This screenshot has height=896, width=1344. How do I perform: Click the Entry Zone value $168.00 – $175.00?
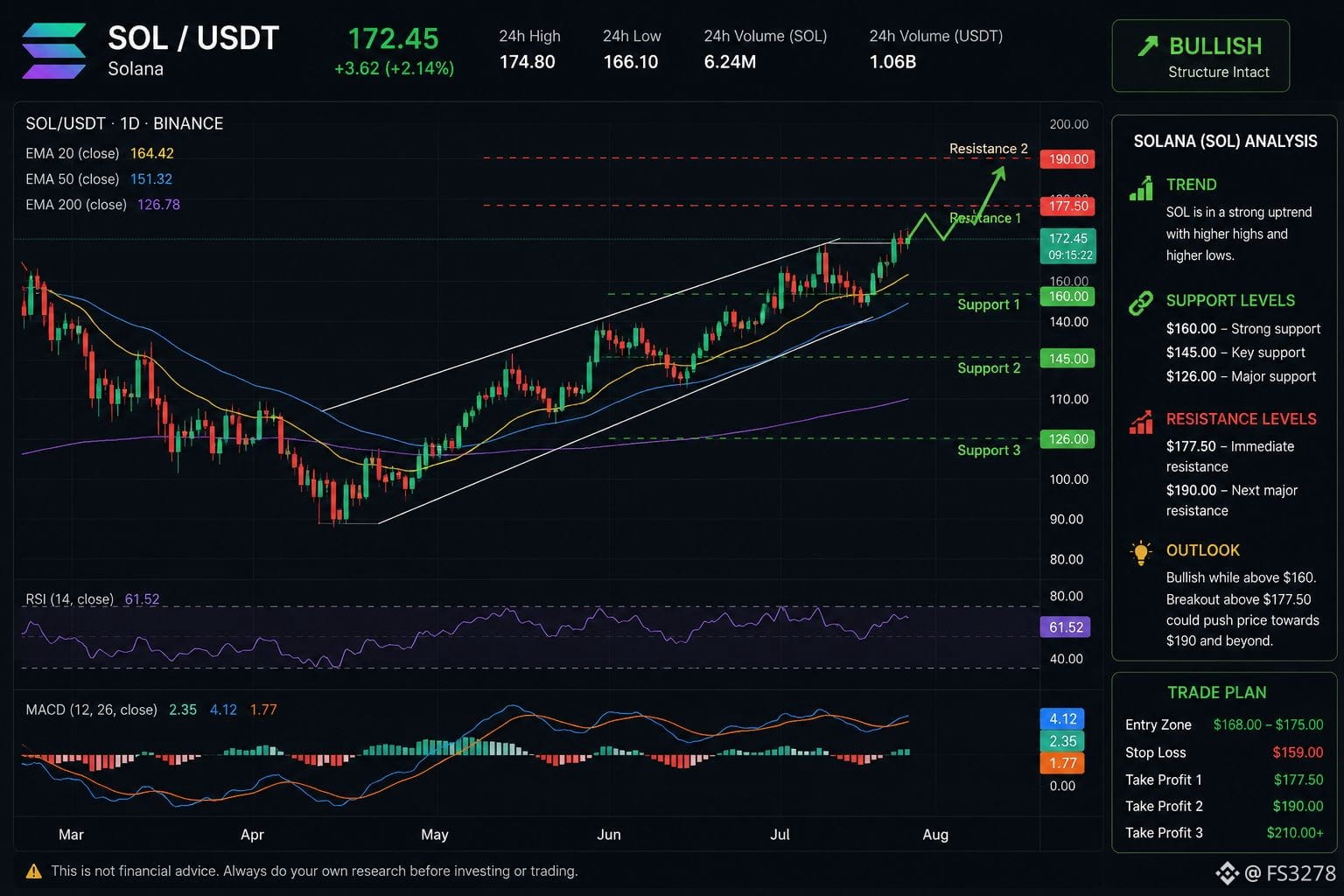click(x=1269, y=724)
